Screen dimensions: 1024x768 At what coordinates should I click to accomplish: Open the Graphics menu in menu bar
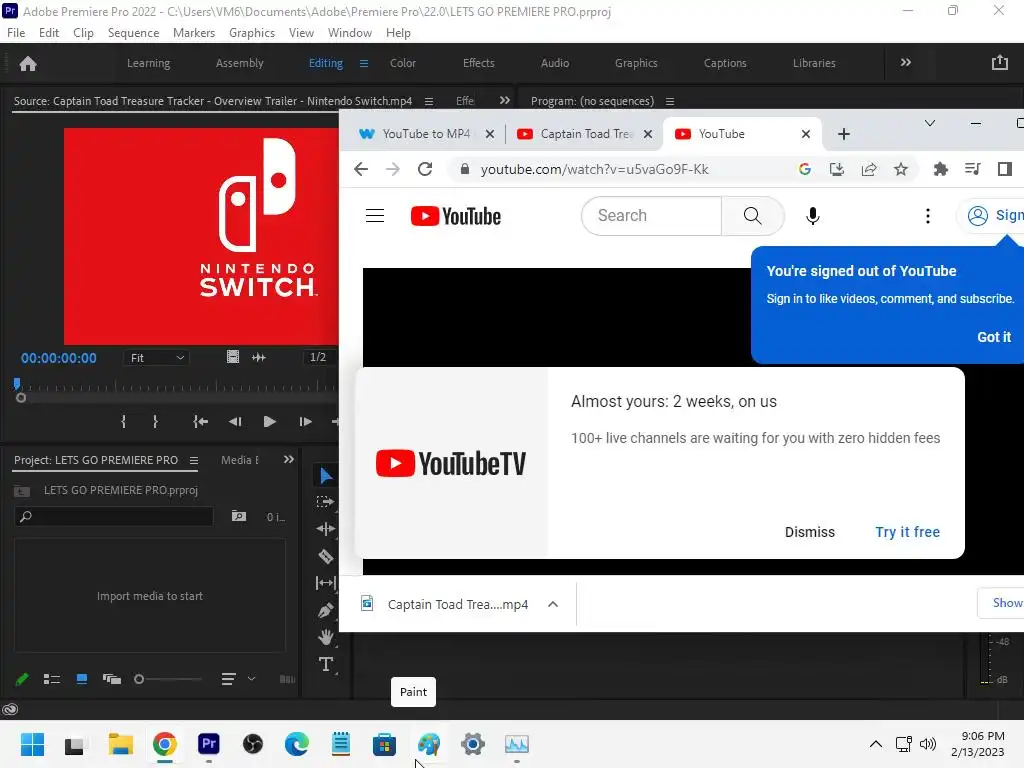coord(251,33)
